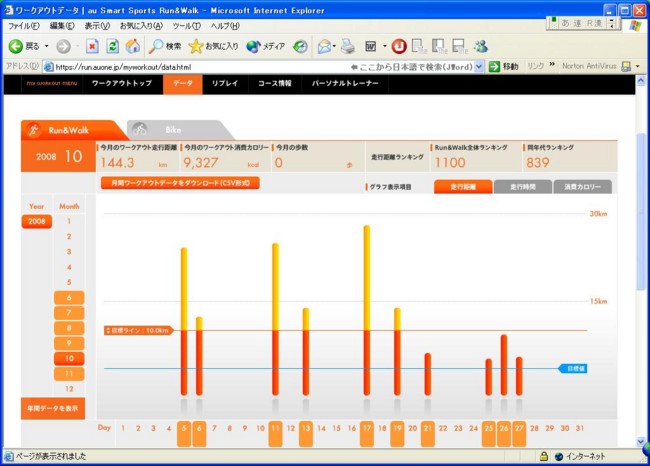Click 年間データを表示 button
The image size is (650, 466).
[53, 408]
